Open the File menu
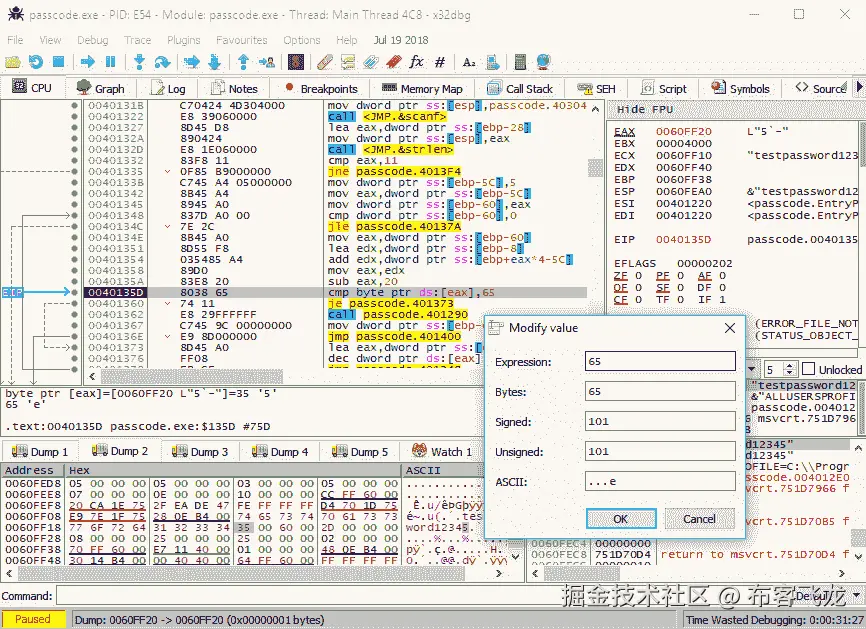Viewport: 866px width, 629px height. click(x=15, y=40)
